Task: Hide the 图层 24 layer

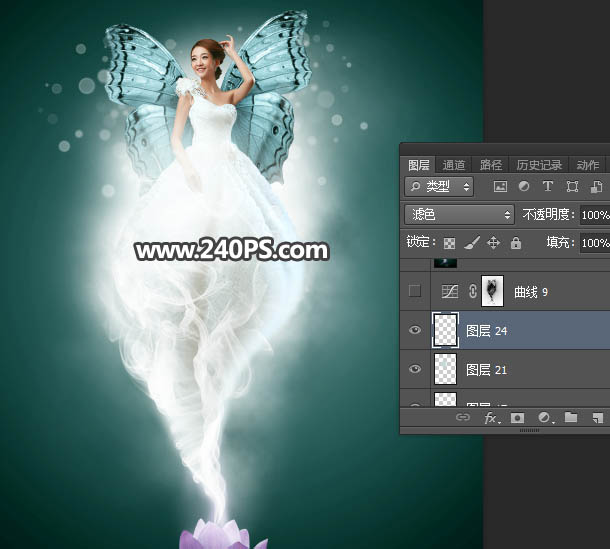Action: (x=416, y=330)
